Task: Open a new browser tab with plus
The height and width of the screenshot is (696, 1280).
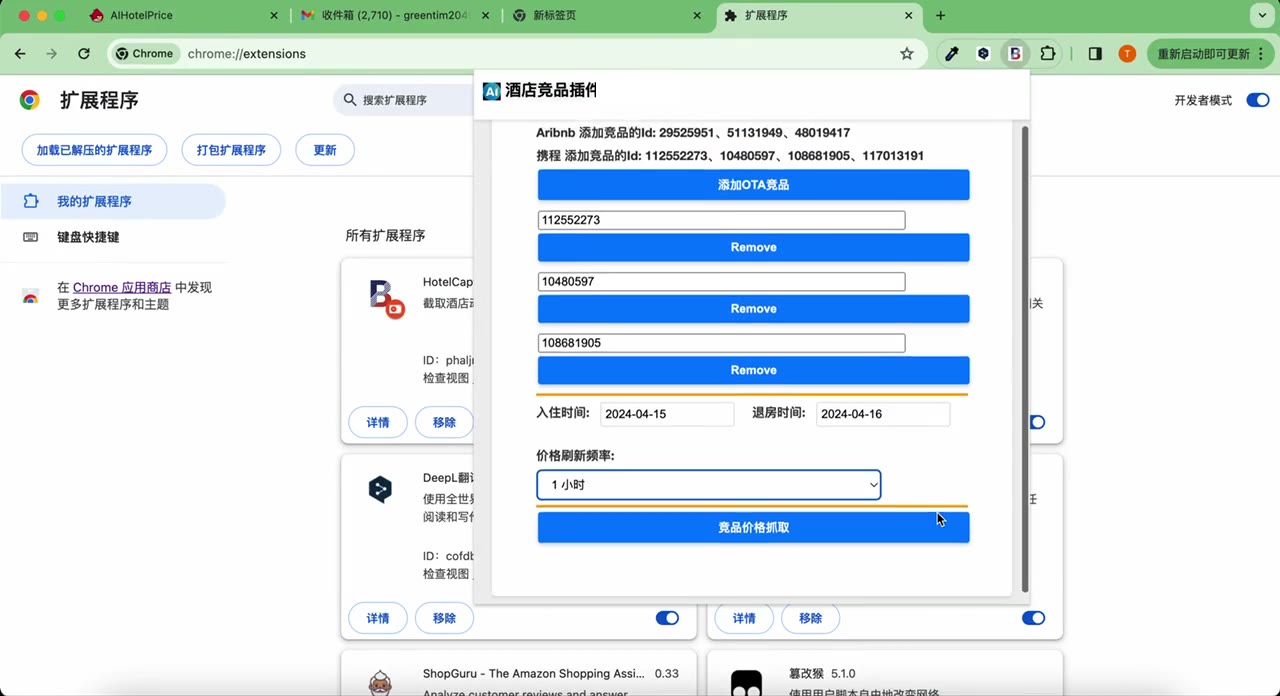Action: click(940, 16)
